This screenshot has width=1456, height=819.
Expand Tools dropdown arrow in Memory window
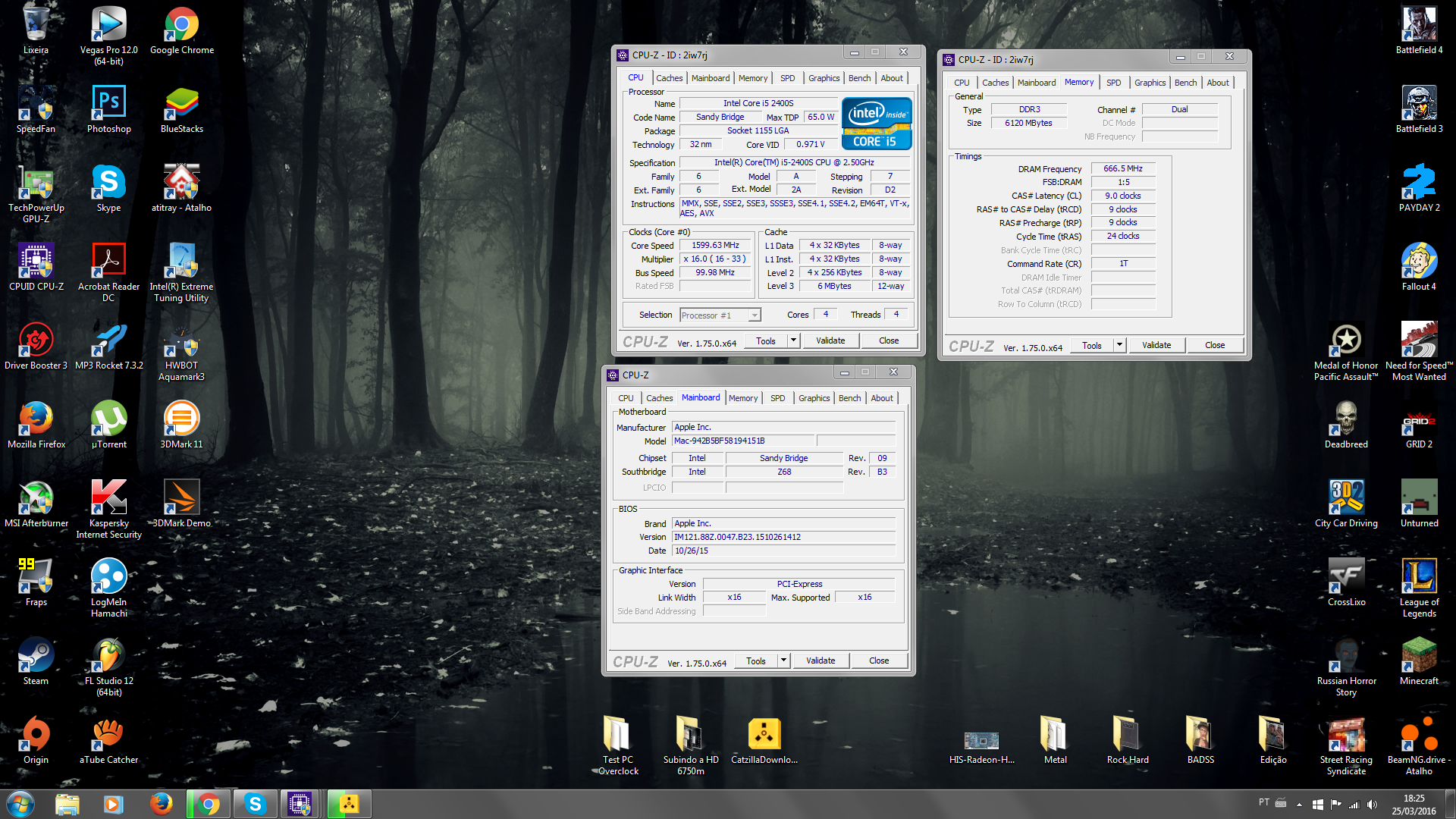tap(1119, 345)
